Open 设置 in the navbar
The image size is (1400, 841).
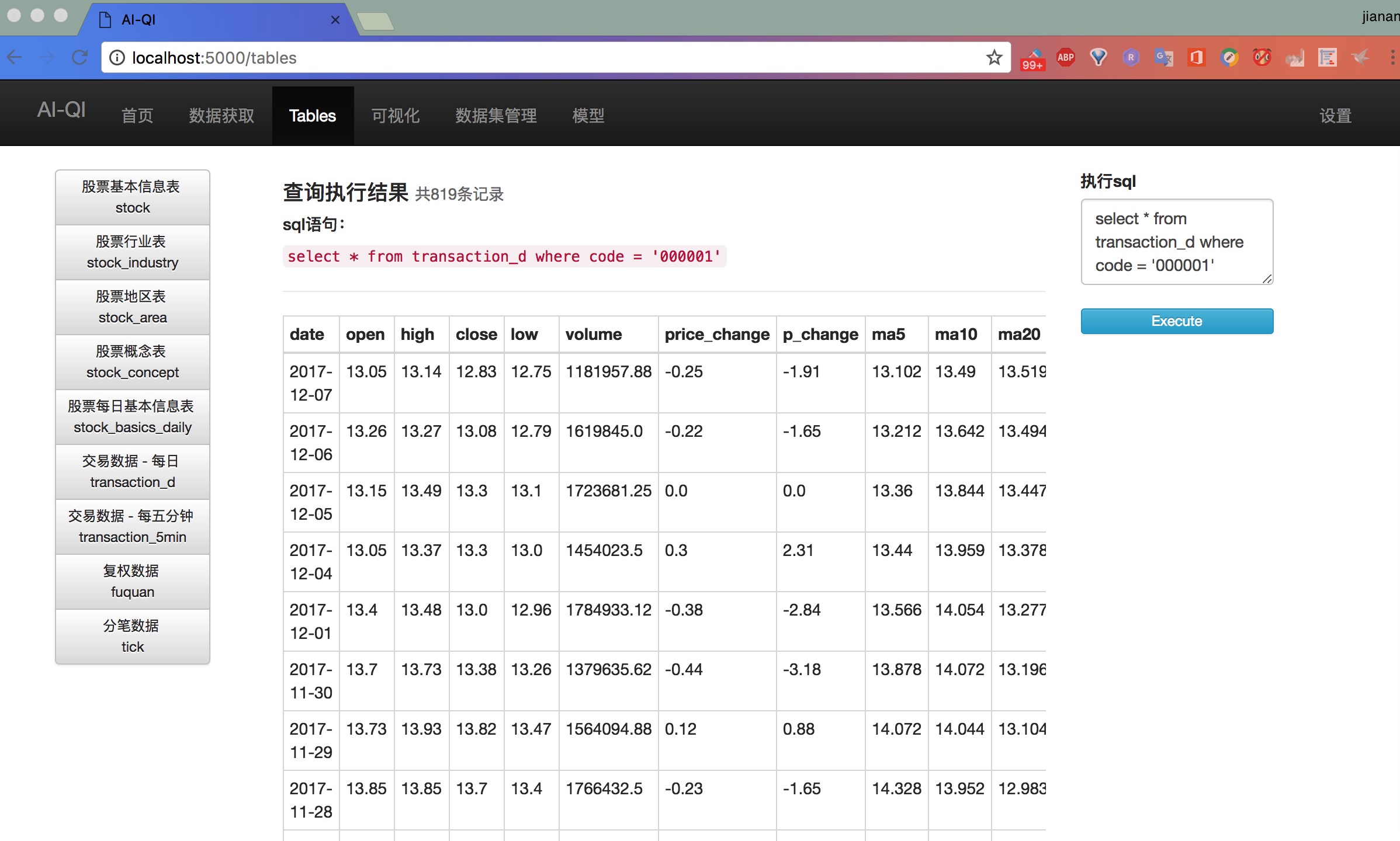(x=1335, y=116)
